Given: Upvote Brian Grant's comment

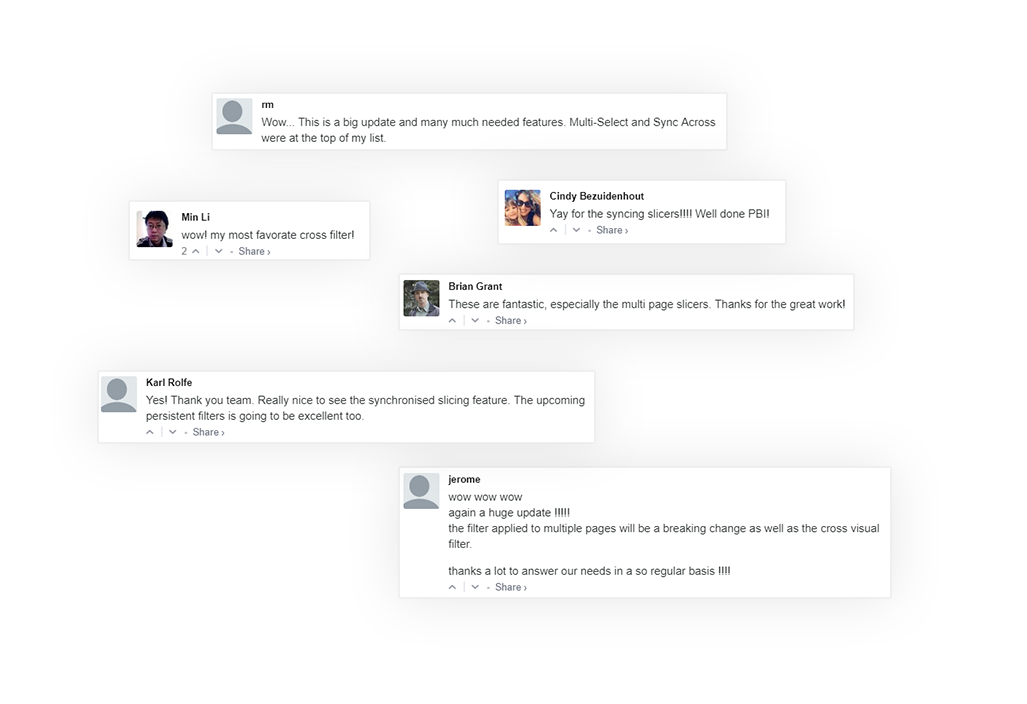Looking at the screenshot, I should click(453, 321).
